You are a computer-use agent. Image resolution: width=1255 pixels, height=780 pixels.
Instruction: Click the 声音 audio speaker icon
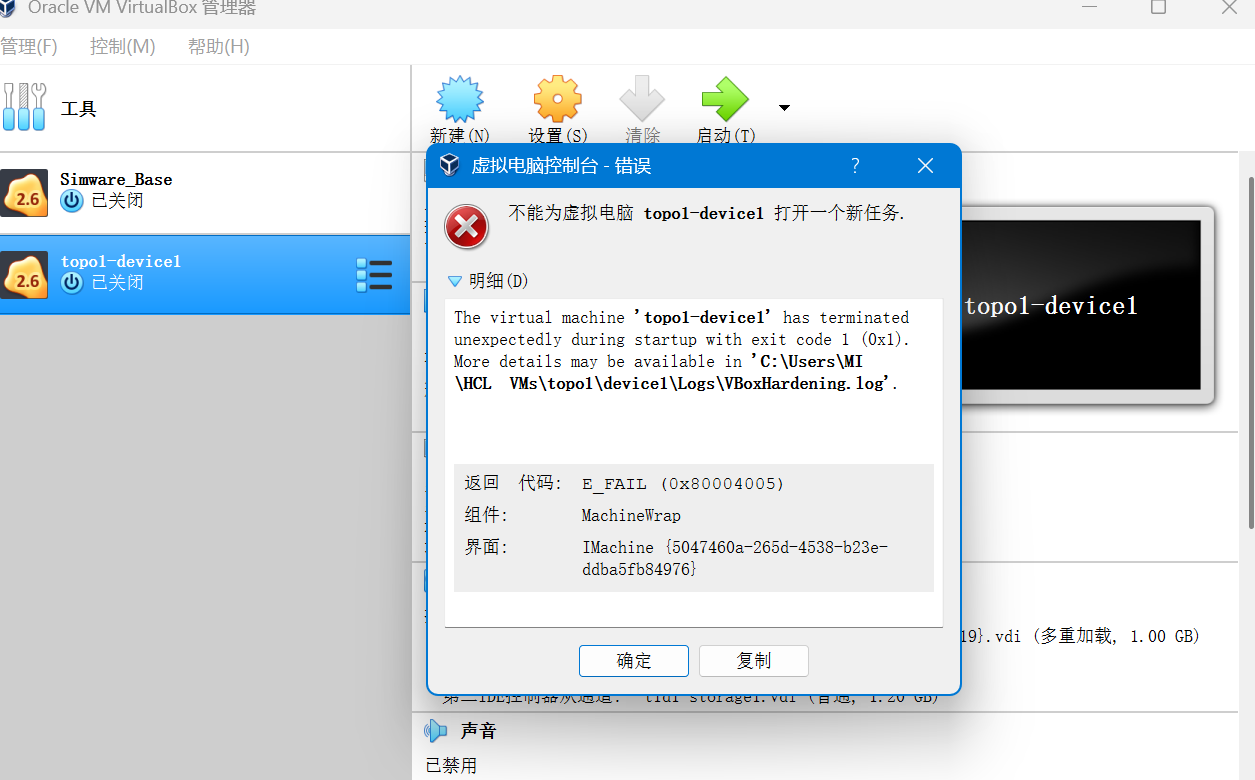(x=436, y=731)
